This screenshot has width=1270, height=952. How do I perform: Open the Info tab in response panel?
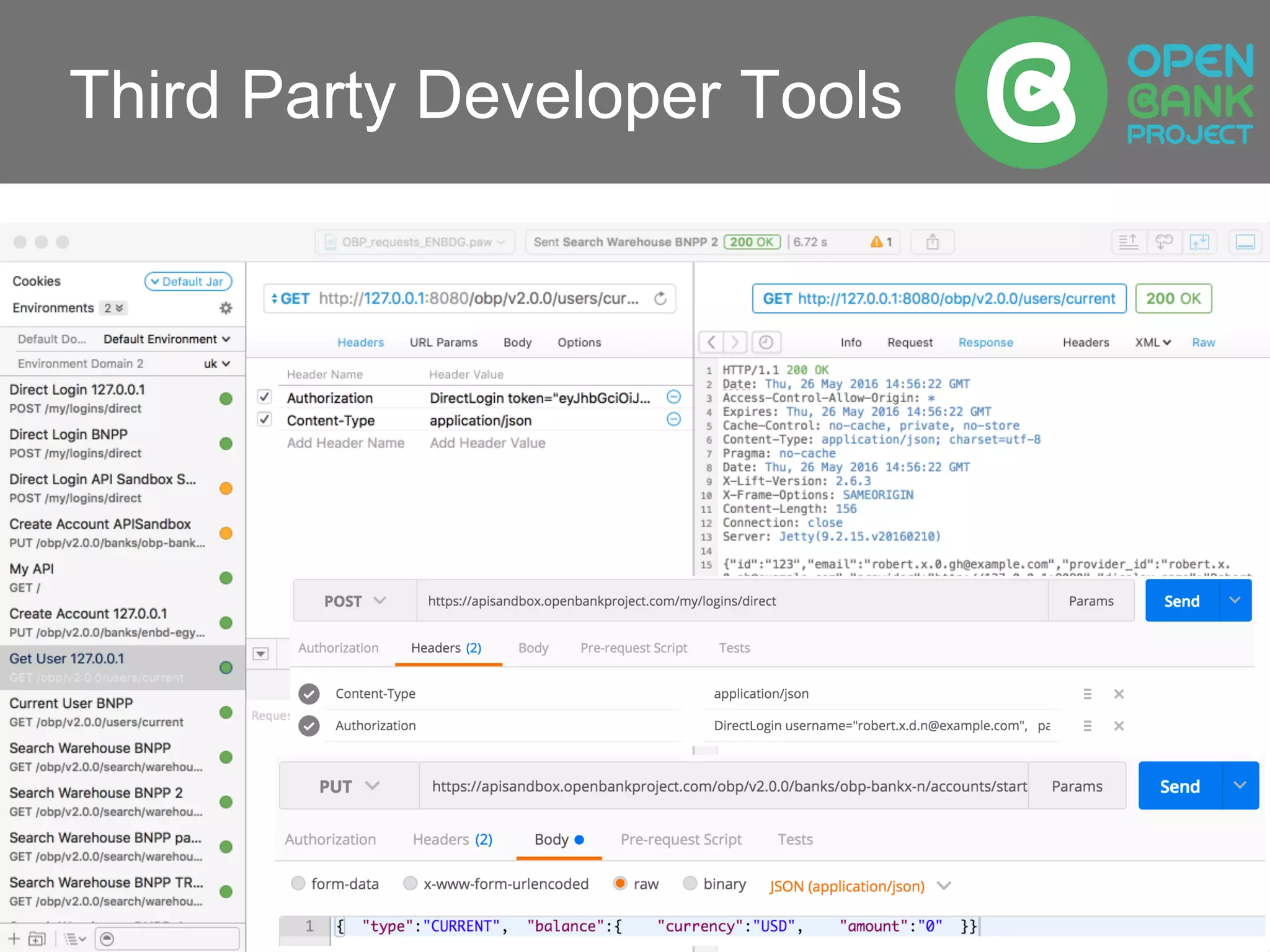coord(851,342)
